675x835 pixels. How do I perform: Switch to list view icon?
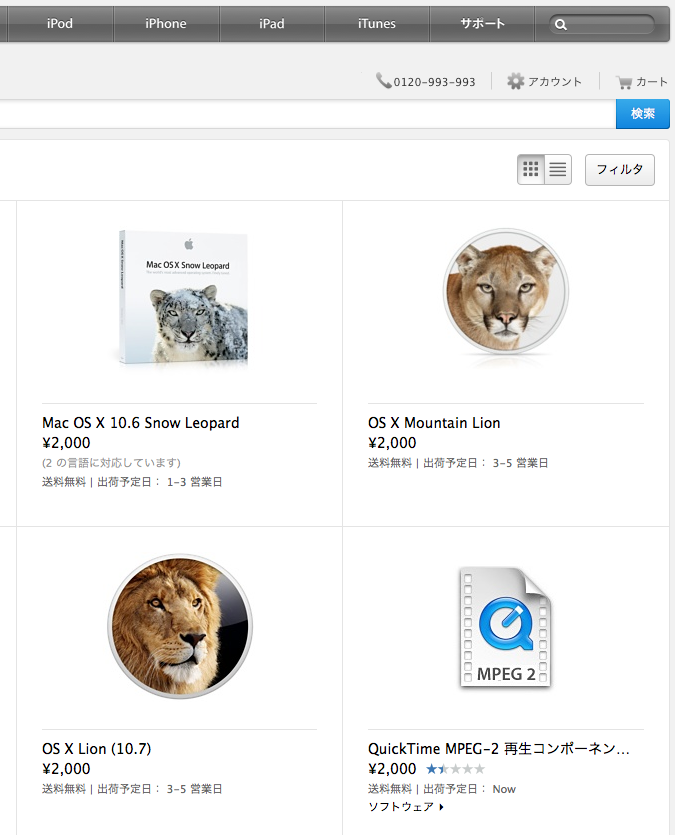(x=558, y=169)
